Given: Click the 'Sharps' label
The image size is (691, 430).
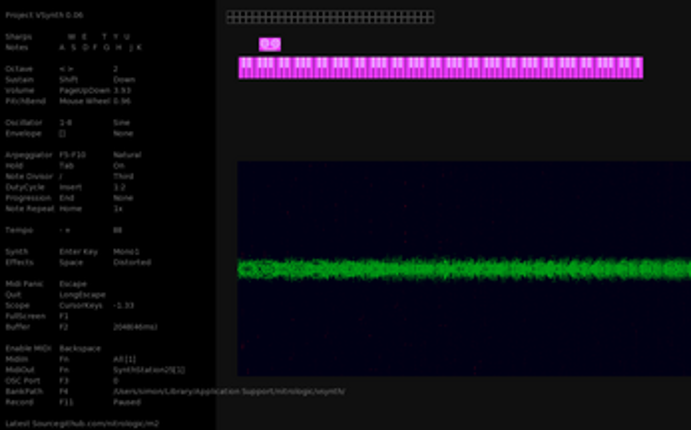Looking at the screenshot, I should (19, 37).
